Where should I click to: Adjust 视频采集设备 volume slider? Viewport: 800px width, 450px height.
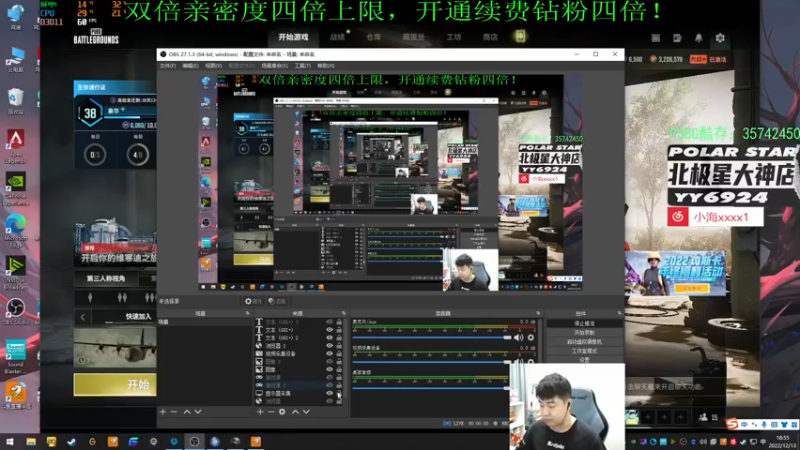432,362
